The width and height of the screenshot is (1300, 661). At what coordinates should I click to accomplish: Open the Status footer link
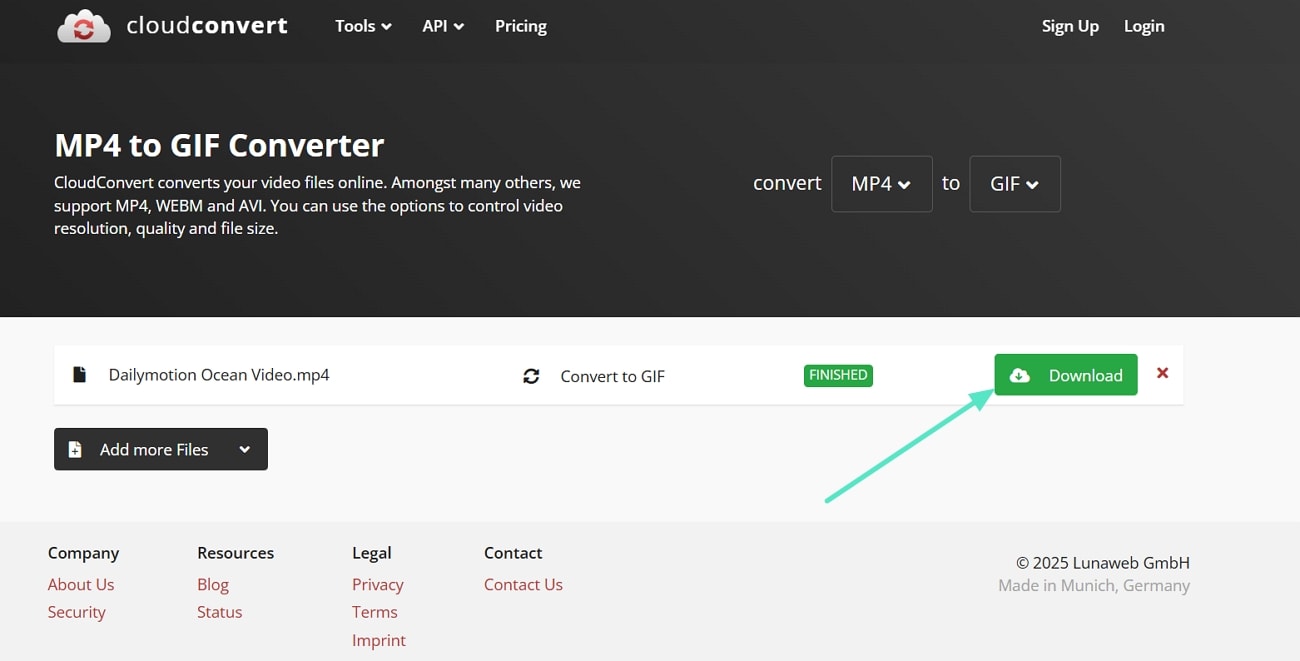(x=219, y=612)
